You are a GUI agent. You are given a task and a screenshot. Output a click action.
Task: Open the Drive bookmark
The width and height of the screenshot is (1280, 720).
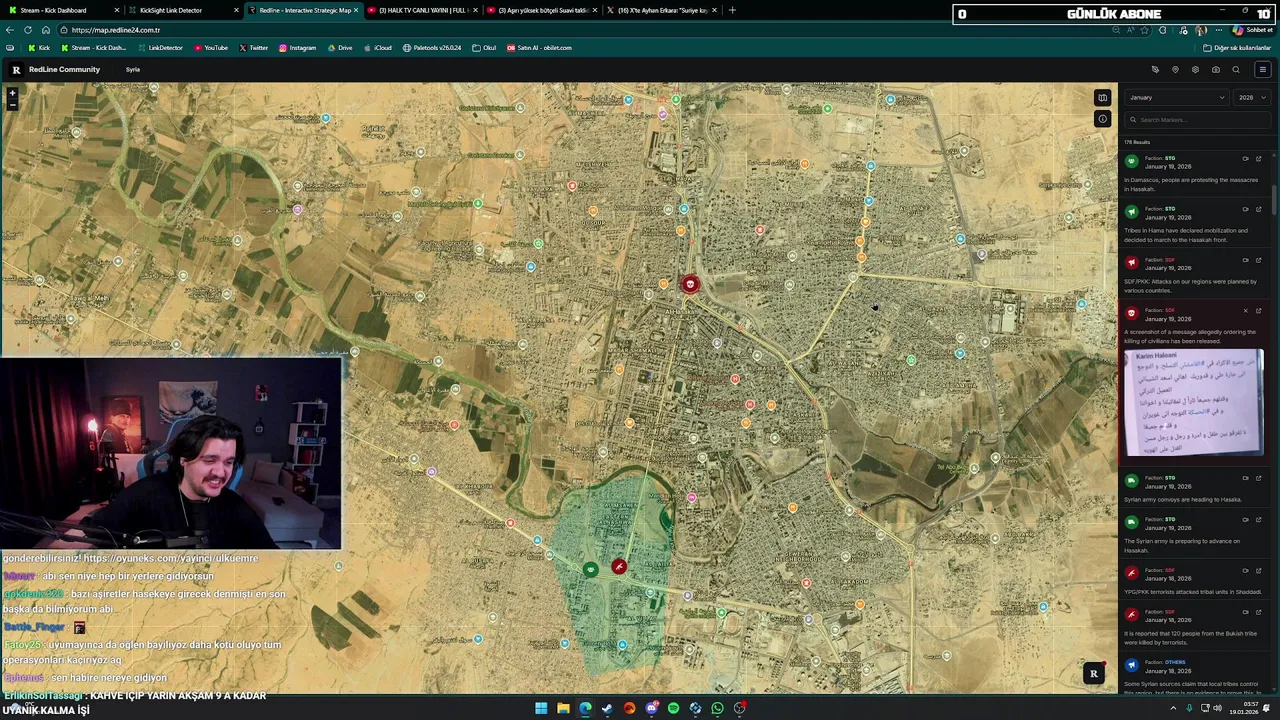coord(340,48)
